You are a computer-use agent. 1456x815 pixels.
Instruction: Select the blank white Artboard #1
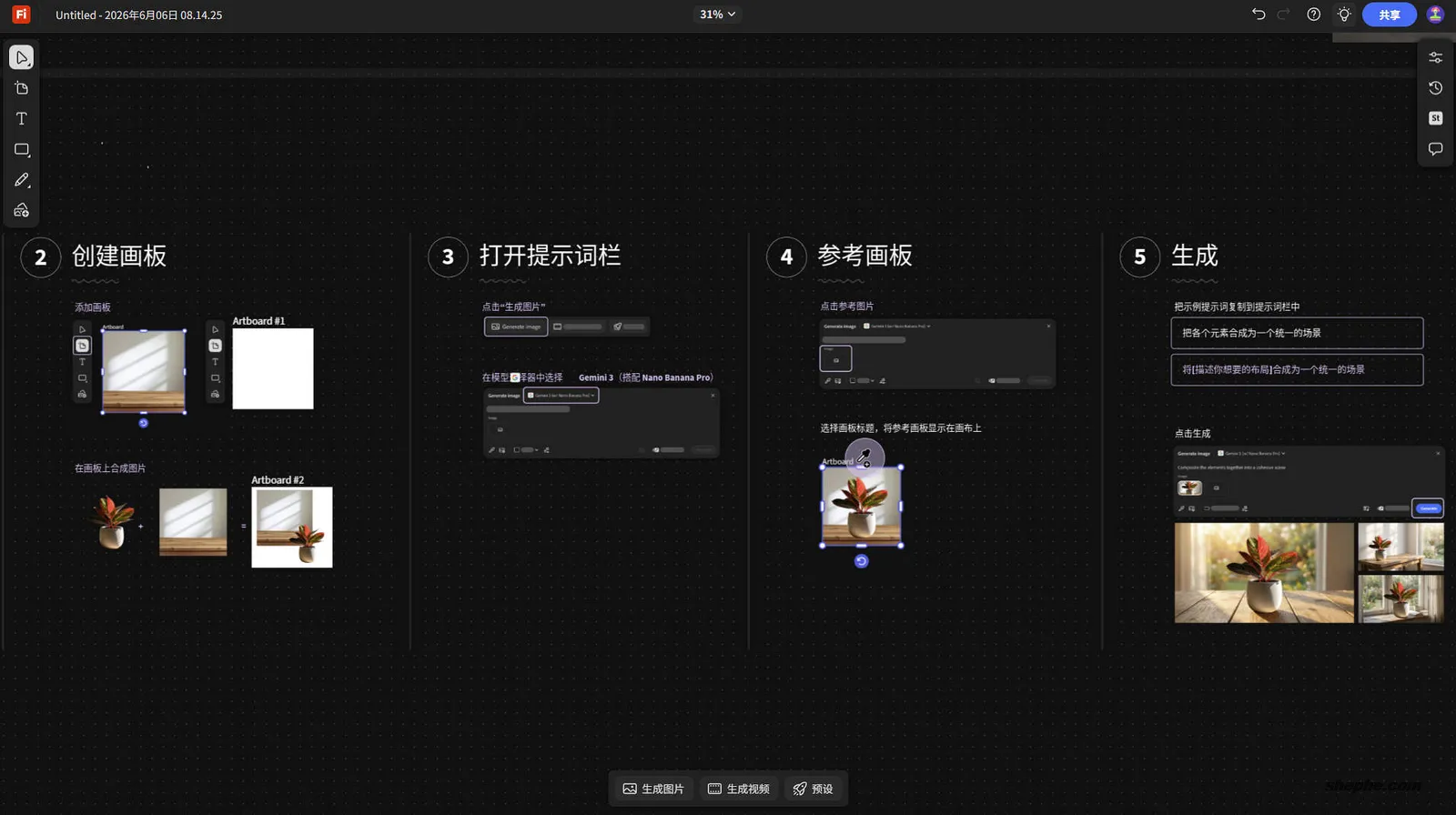273,368
